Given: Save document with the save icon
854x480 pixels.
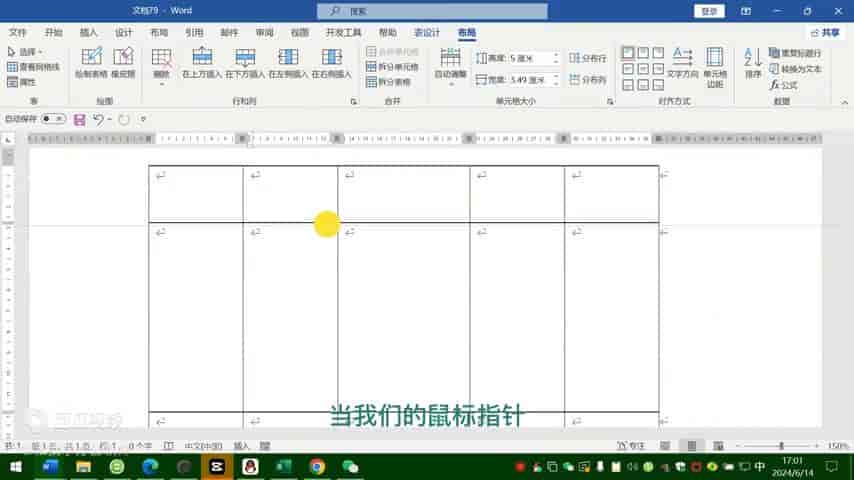Looking at the screenshot, I should pyautogui.click(x=80, y=119).
